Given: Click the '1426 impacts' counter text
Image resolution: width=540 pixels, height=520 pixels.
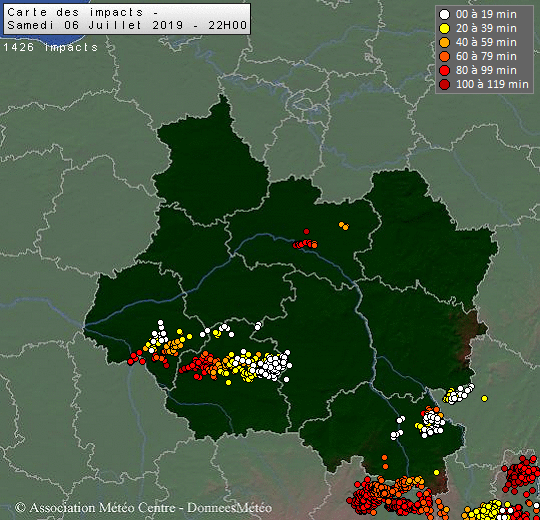Looking at the screenshot, I should pos(51,47).
